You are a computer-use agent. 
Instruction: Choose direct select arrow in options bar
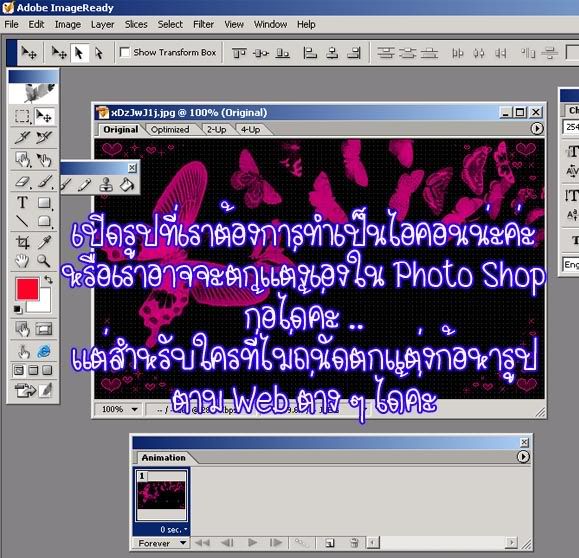[99, 53]
